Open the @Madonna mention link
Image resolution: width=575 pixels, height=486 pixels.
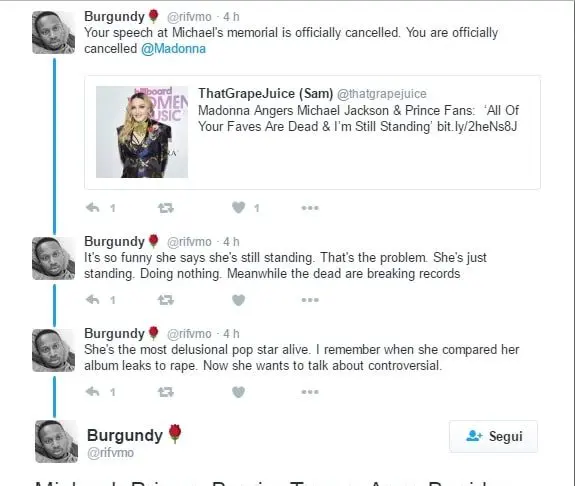[x=173, y=49]
